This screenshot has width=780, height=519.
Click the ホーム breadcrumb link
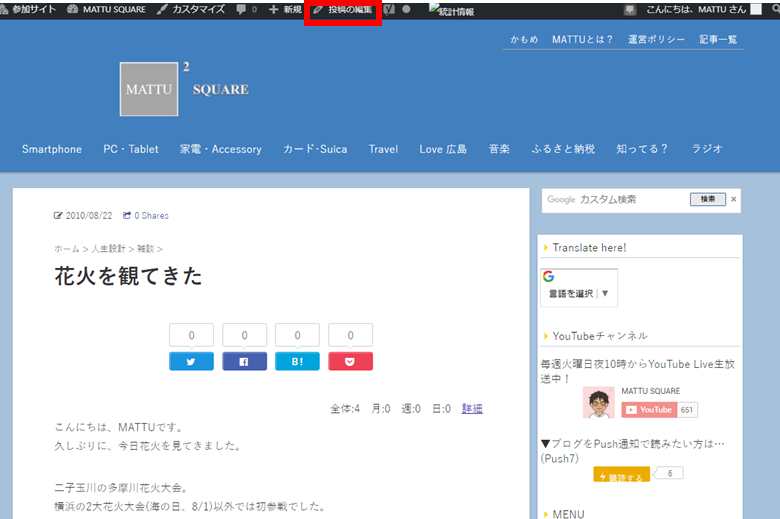point(67,249)
